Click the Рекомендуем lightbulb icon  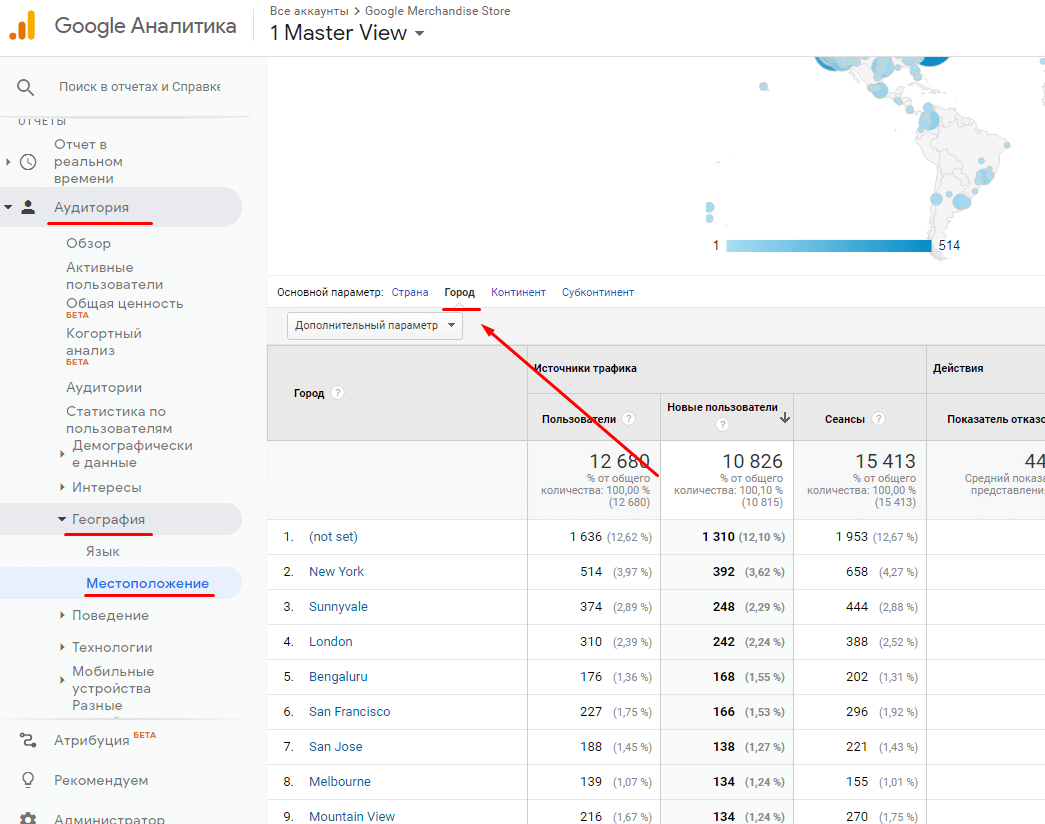[28, 779]
